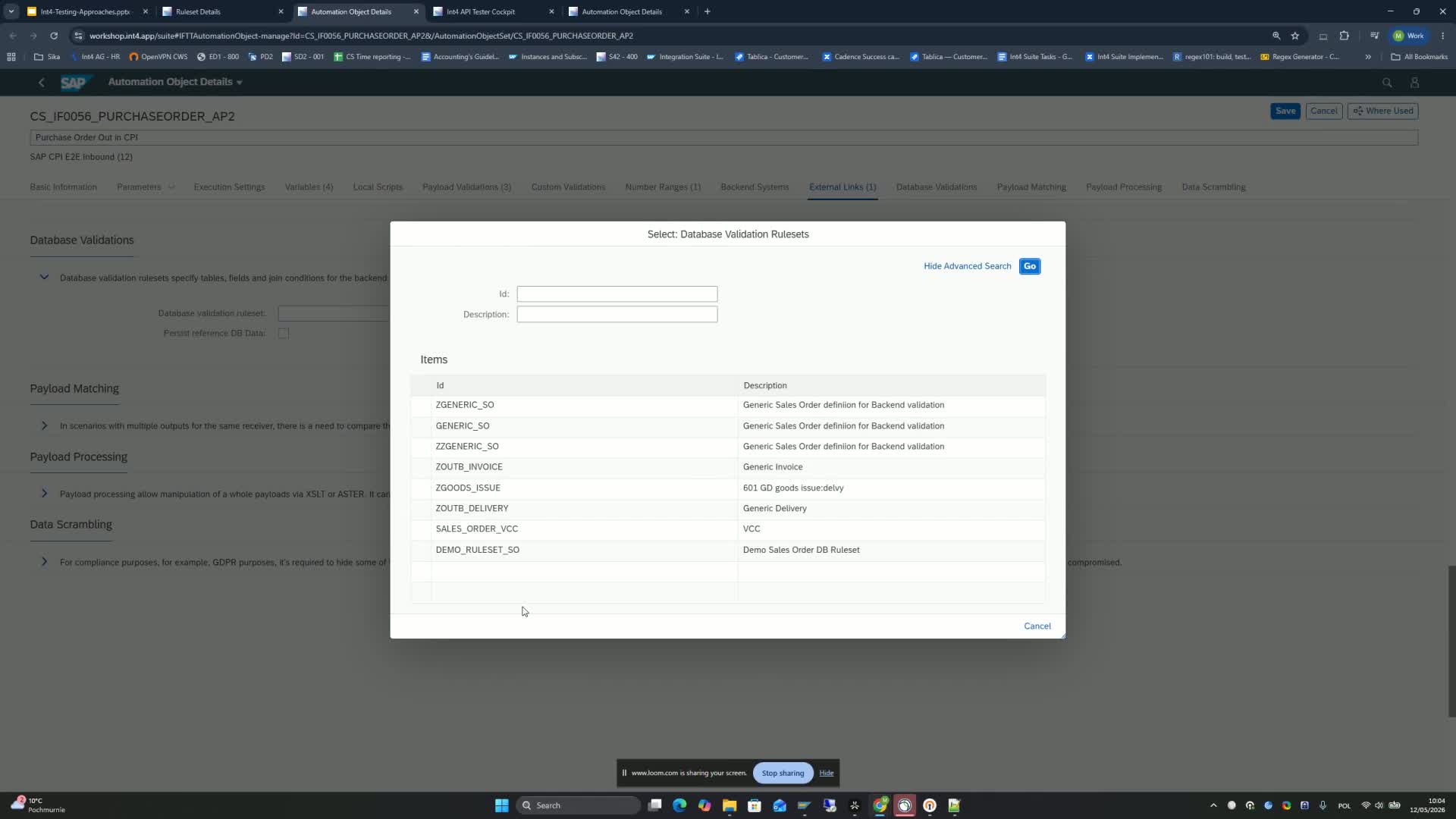Open the Windows Start menu
This screenshot has width=1456, height=819.
[x=501, y=805]
